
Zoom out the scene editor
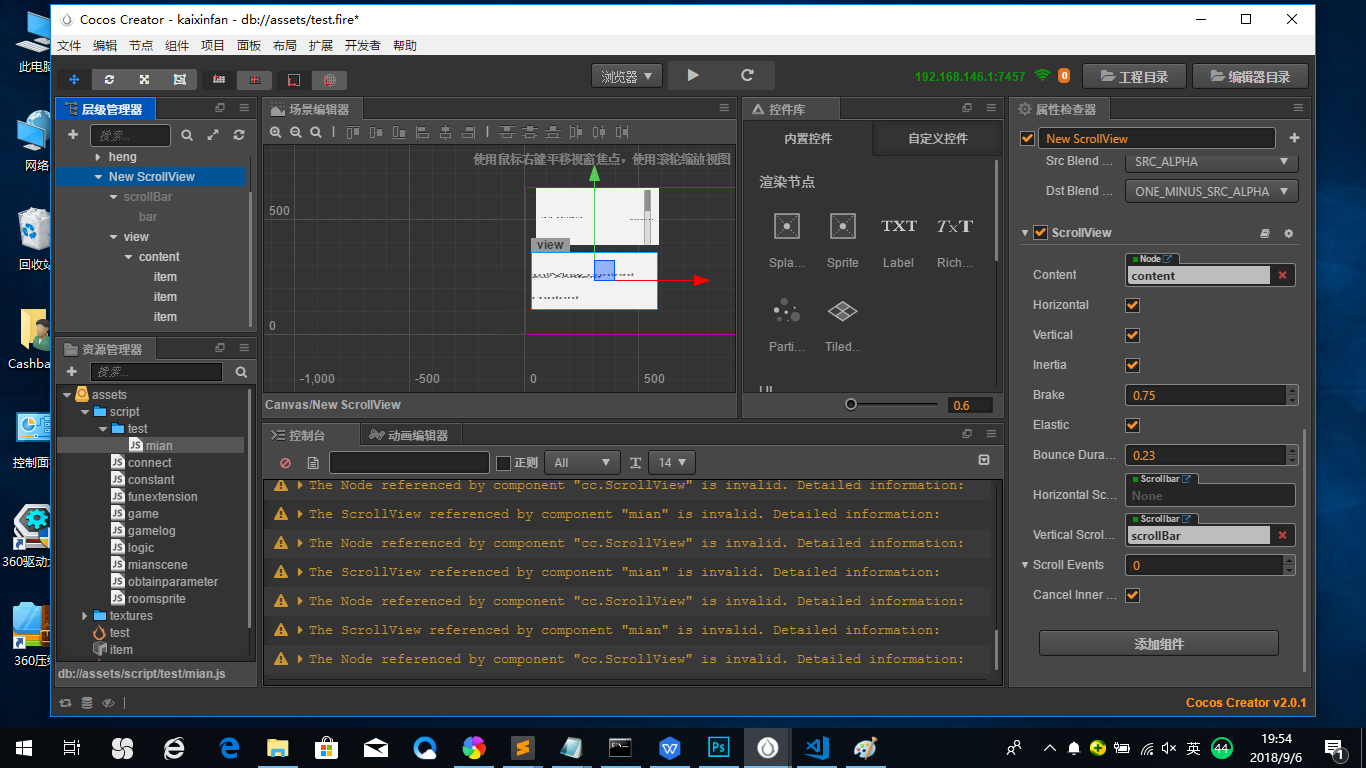pos(296,132)
